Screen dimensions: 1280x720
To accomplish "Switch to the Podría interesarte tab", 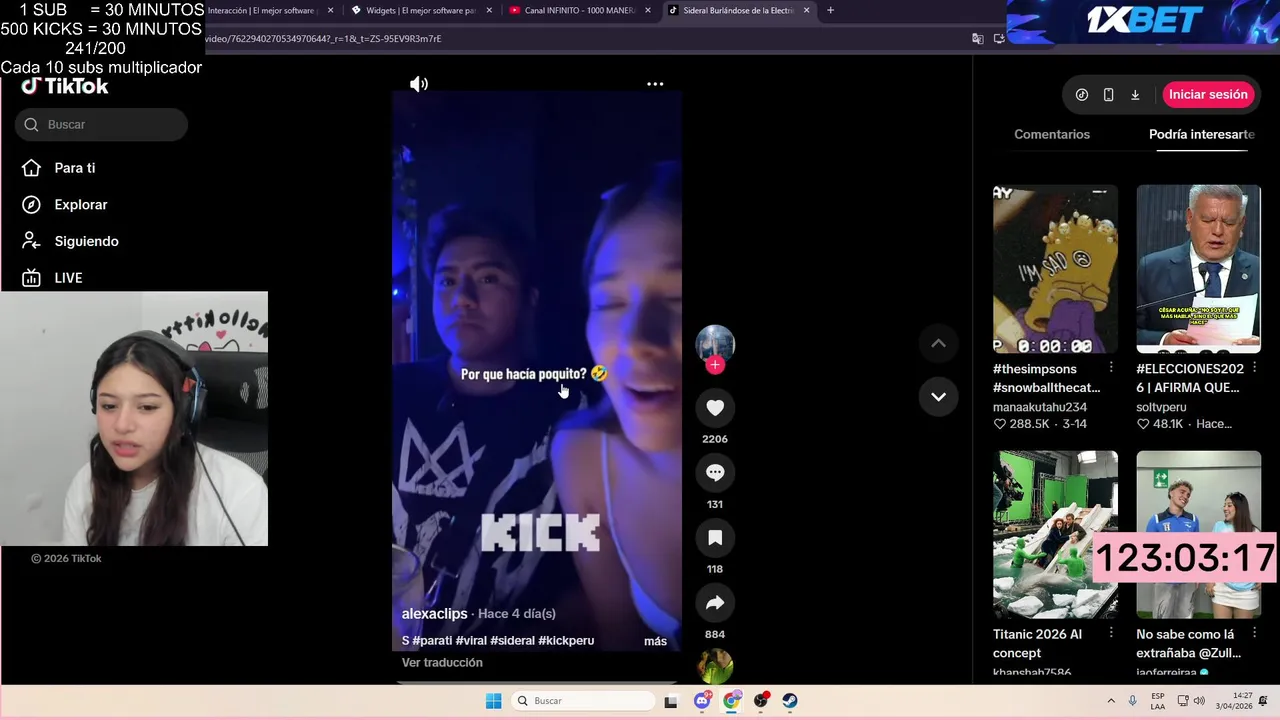I will [1202, 134].
